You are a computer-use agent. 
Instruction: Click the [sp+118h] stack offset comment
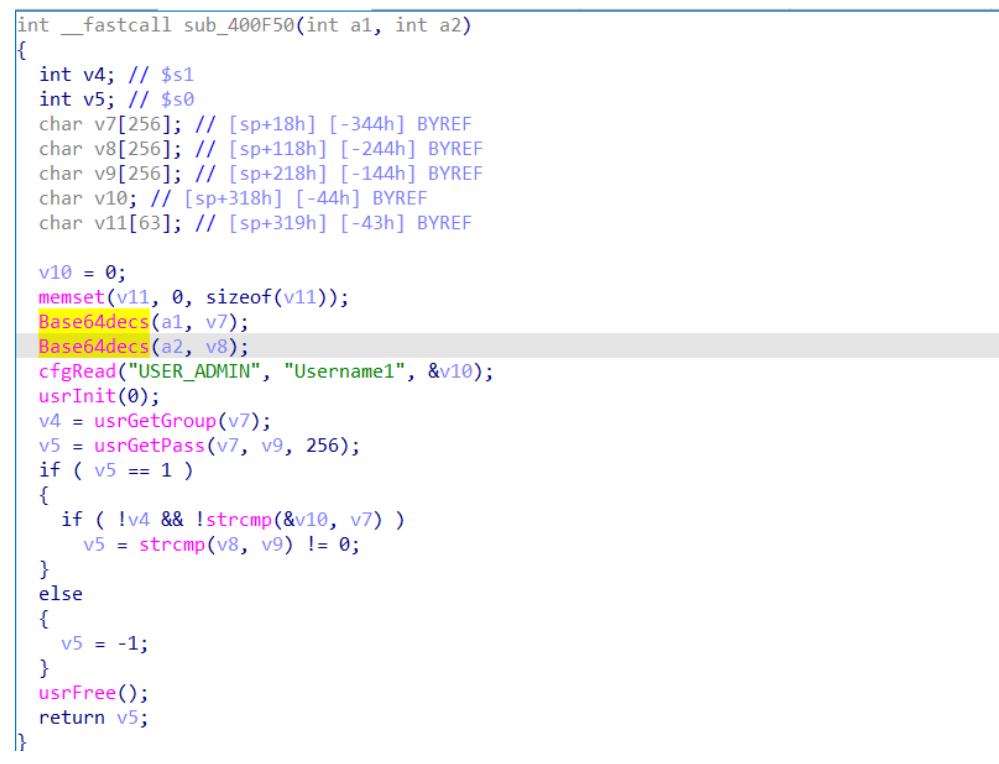click(278, 149)
